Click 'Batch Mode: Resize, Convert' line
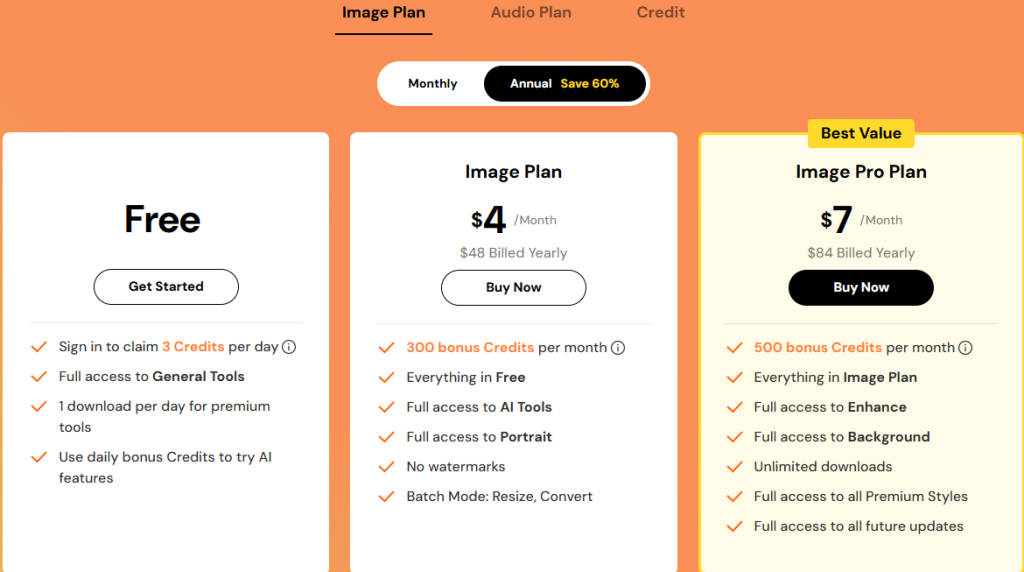The image size is (1024, 572). [500, 496]
